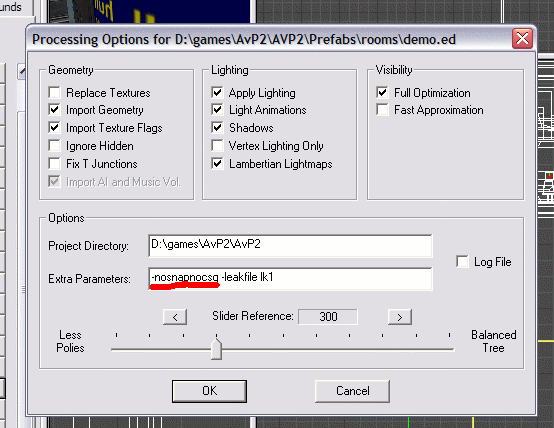The image size is (554, 428).
Task: Cancel the Processing Options dialog
Action: point(352,391)
